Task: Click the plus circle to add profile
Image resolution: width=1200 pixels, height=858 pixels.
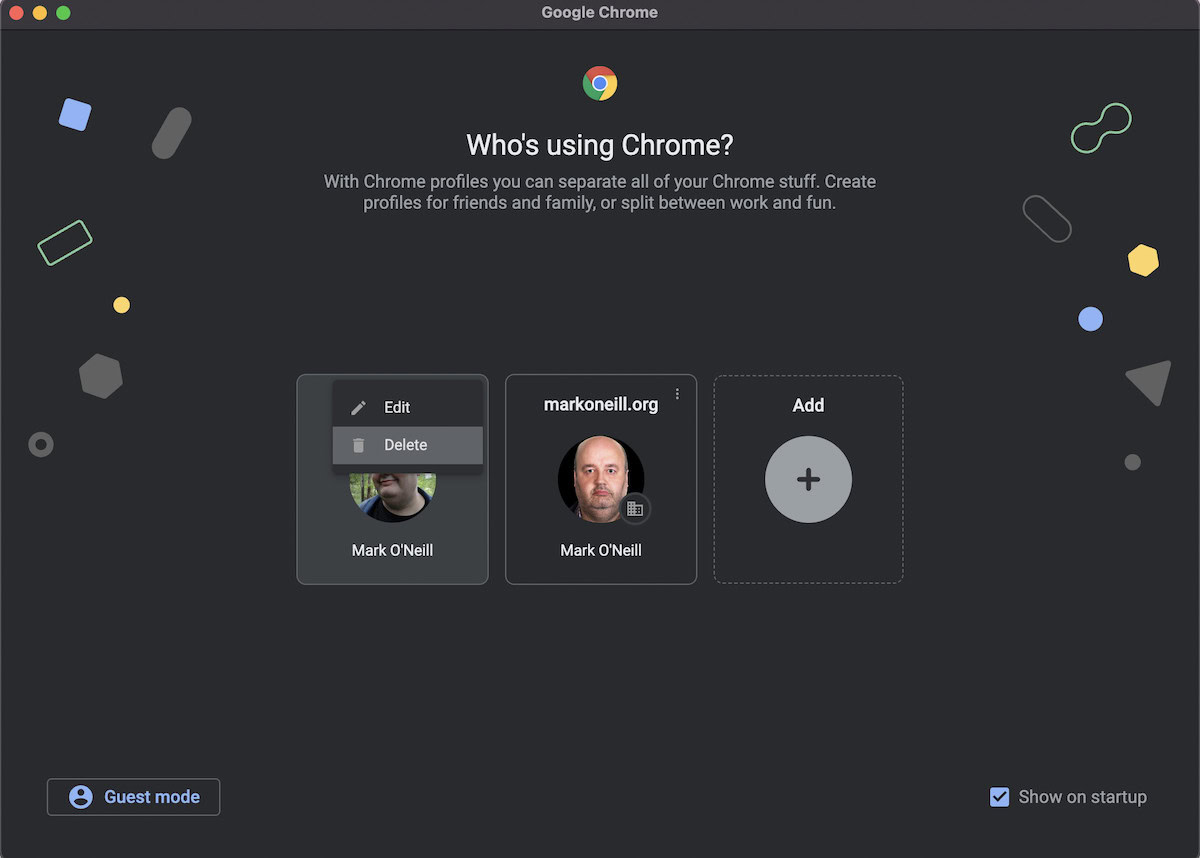Action: pyautogui.click(x=808, y=479)
